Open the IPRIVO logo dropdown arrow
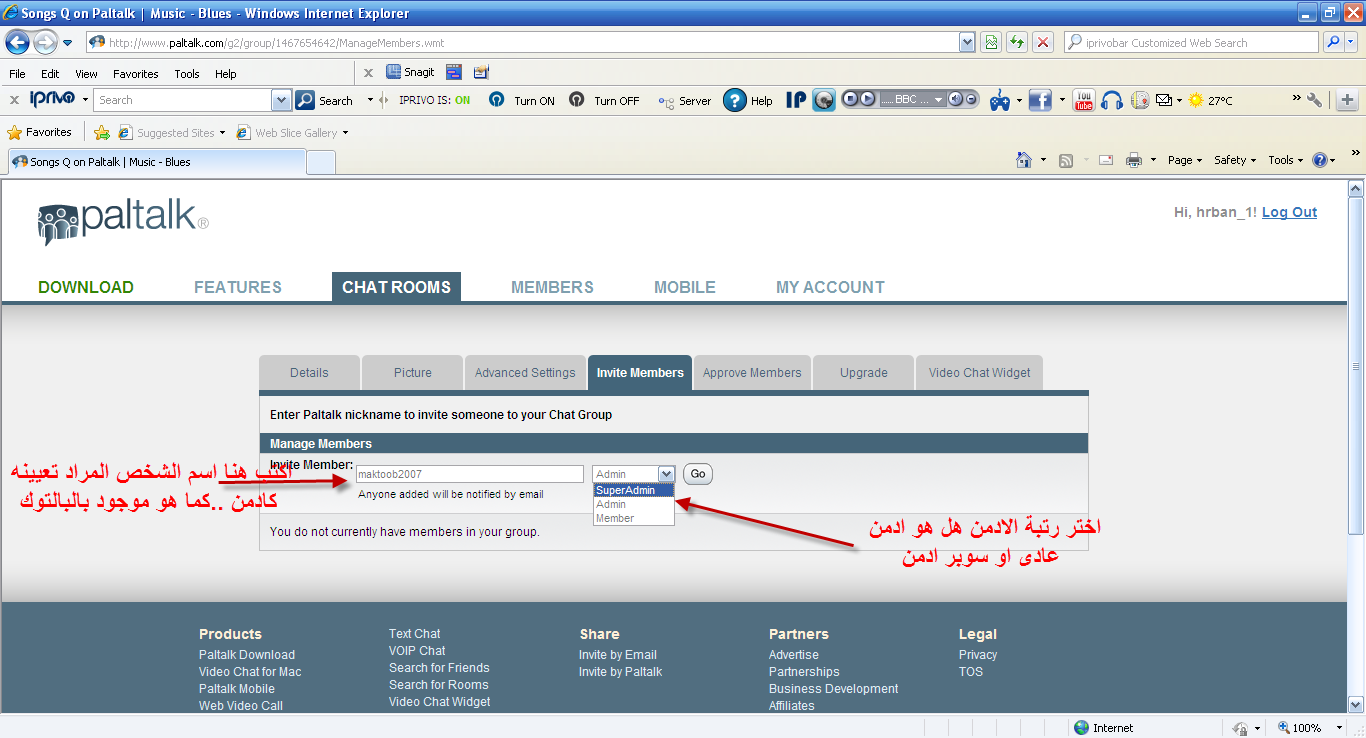Viewport: 1366px width, 738px height. click(85, 100)
